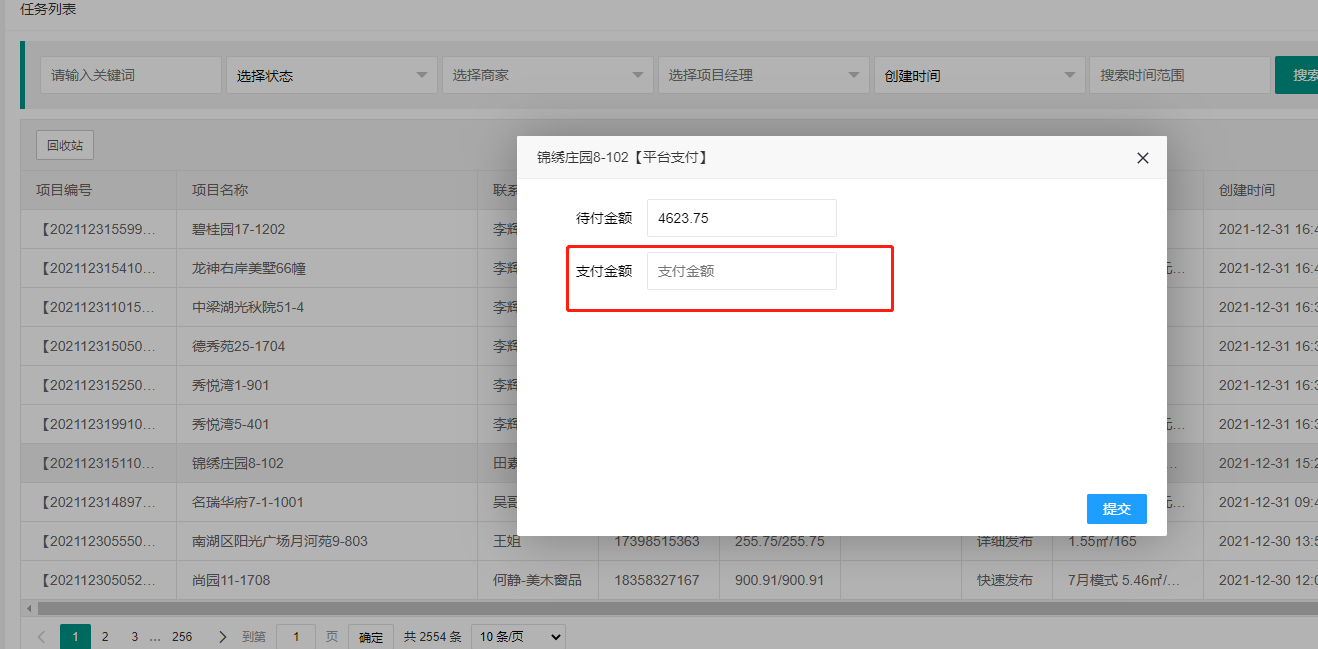Image resolution: width=1318 pixels, height=649 pixels.
Task: Select row 锦绣庄园8-102 in table
Action: tap(238, 463)
